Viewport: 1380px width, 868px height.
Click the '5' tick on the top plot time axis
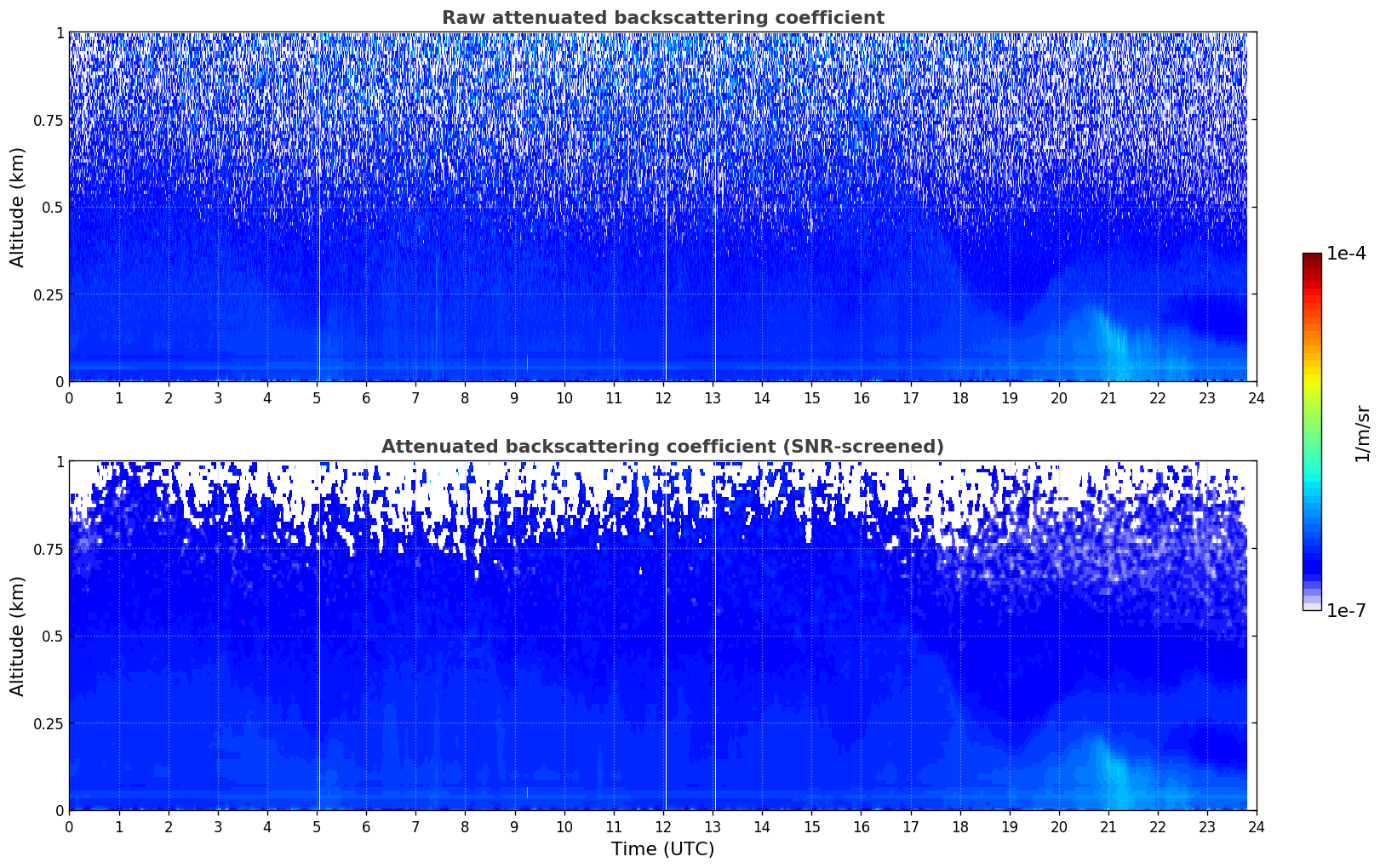(x=317, y=397)
